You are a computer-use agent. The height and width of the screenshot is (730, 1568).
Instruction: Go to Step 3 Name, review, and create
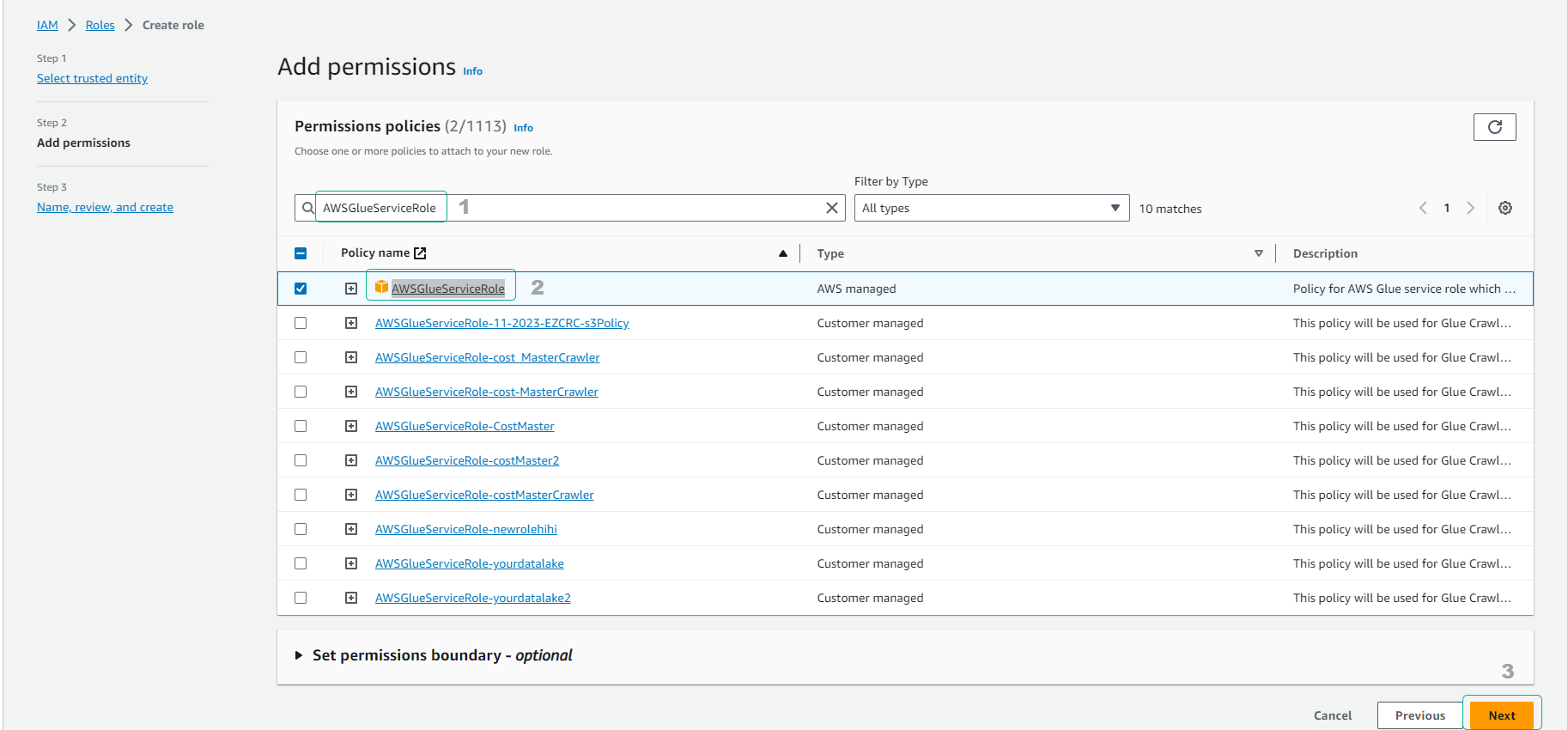(x=105, y=207)
